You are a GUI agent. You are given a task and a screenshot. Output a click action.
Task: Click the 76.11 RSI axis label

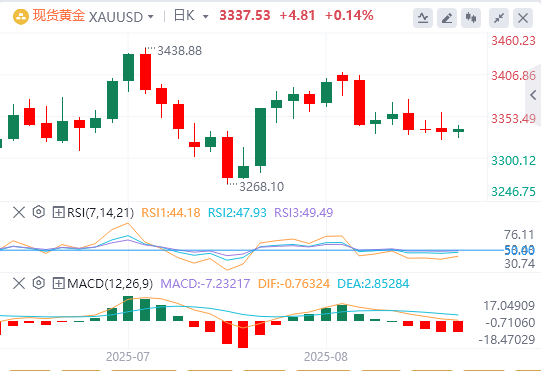pos(519,235)
